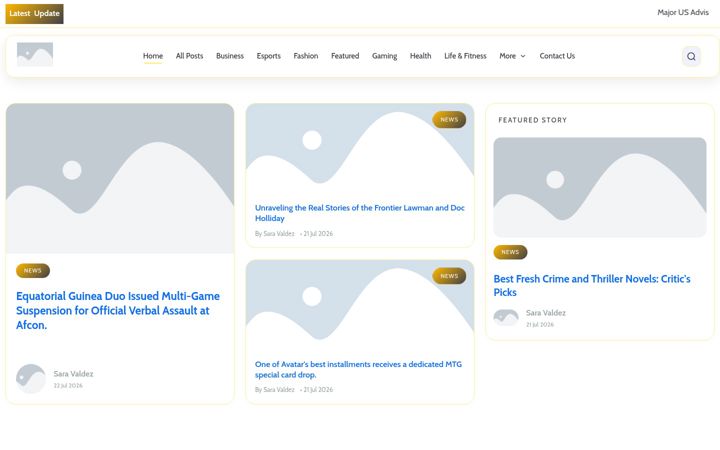Image resolution: width=720 pixels, height=450 pixels.
Task: Open the Featured menu item
Action: tap(345, 56)
